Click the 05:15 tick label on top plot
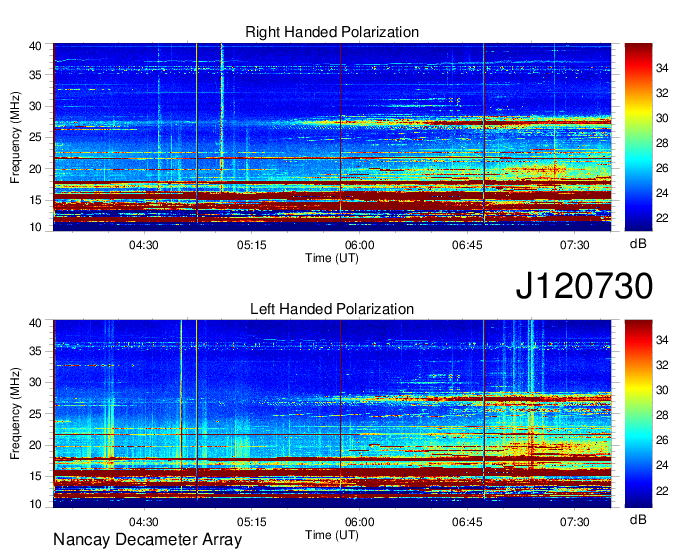This screenshot has height=552, width=680. (252, 245)
